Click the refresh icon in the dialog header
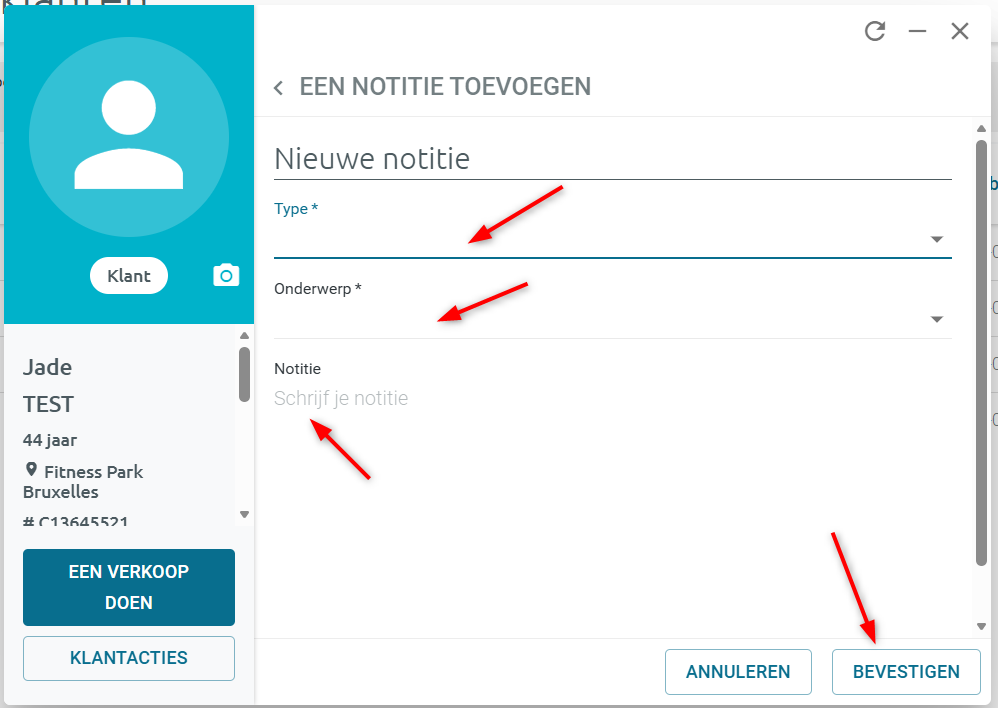 [875, 31]
